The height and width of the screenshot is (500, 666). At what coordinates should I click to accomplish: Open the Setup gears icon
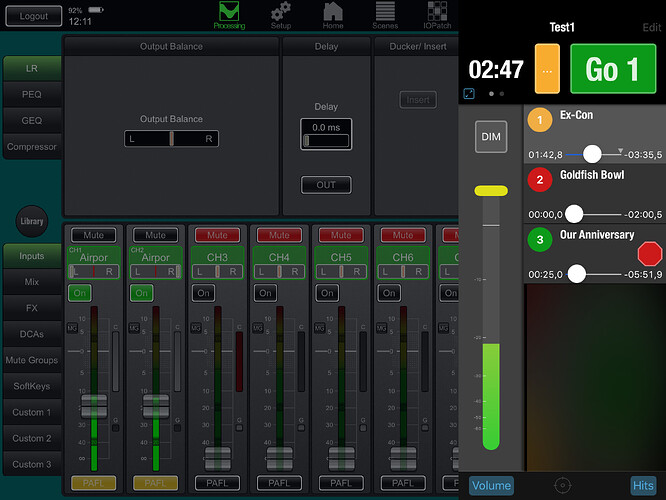pos(281,15)
